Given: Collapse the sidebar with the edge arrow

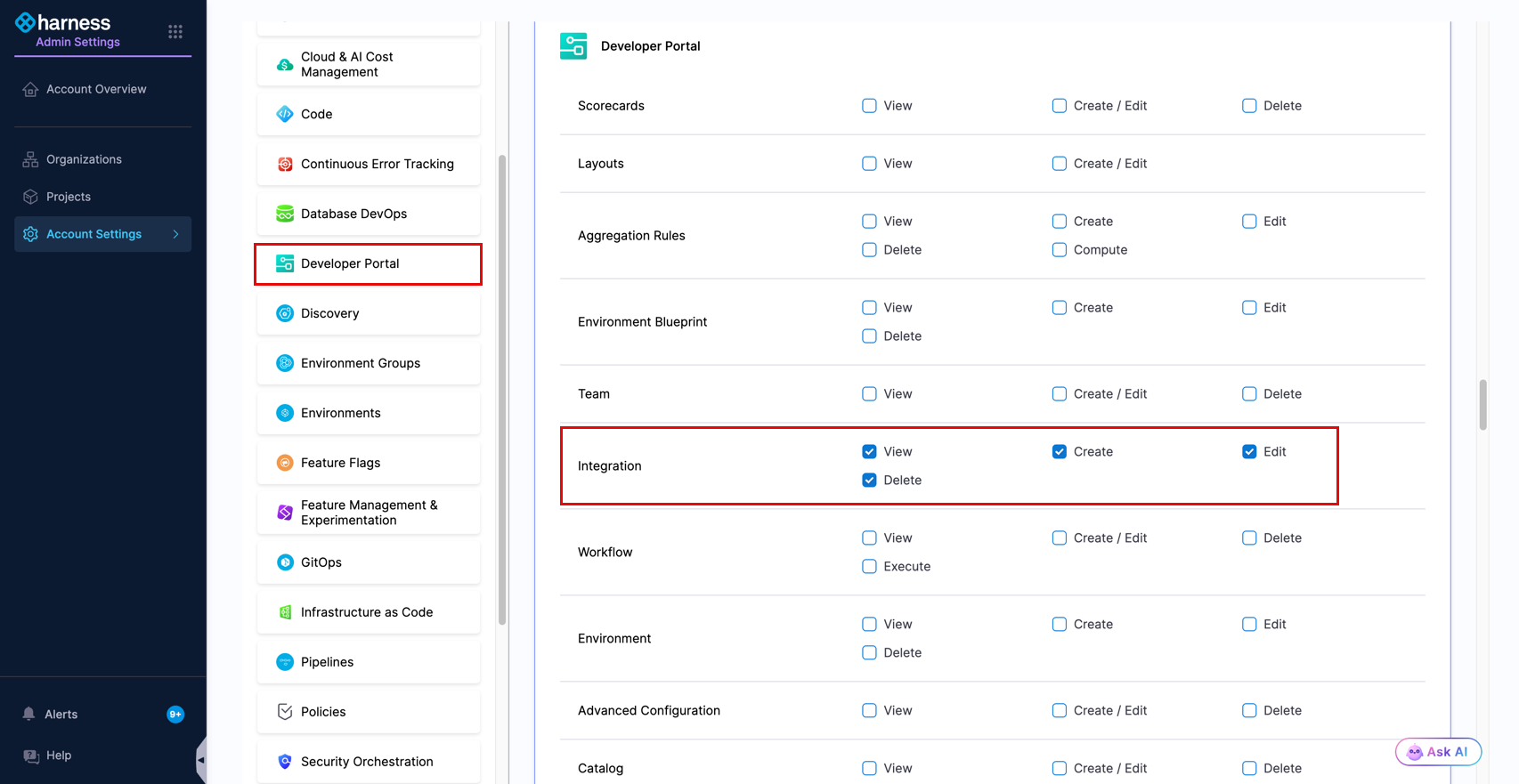Looking at the screenshot, I should [x=201, y=760].
